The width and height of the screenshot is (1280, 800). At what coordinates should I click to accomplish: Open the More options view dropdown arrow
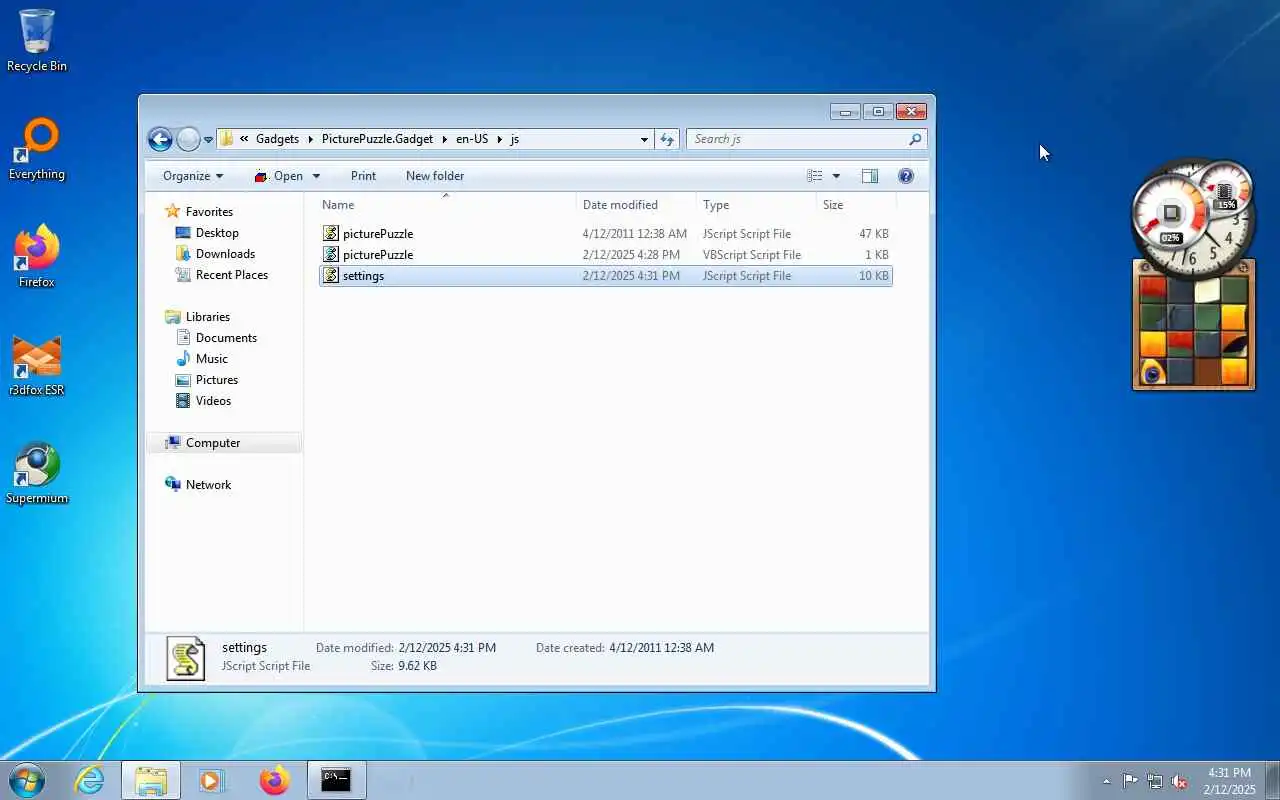tap(836, 176)
